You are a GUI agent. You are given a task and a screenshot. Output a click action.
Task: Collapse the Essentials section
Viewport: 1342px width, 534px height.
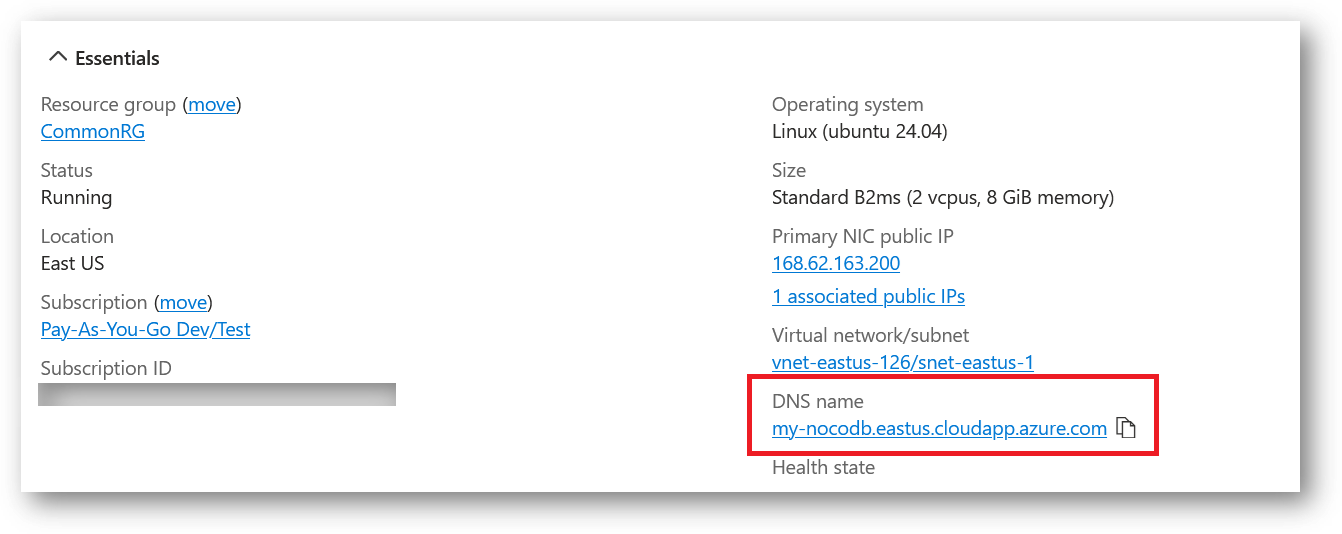click(x=104, y=58)
